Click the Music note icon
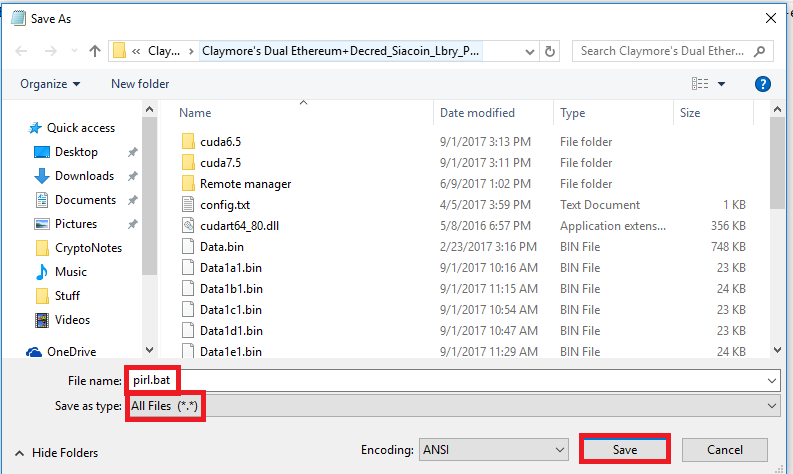This screenshot has width=793, height=474. (x=41, y=272)
